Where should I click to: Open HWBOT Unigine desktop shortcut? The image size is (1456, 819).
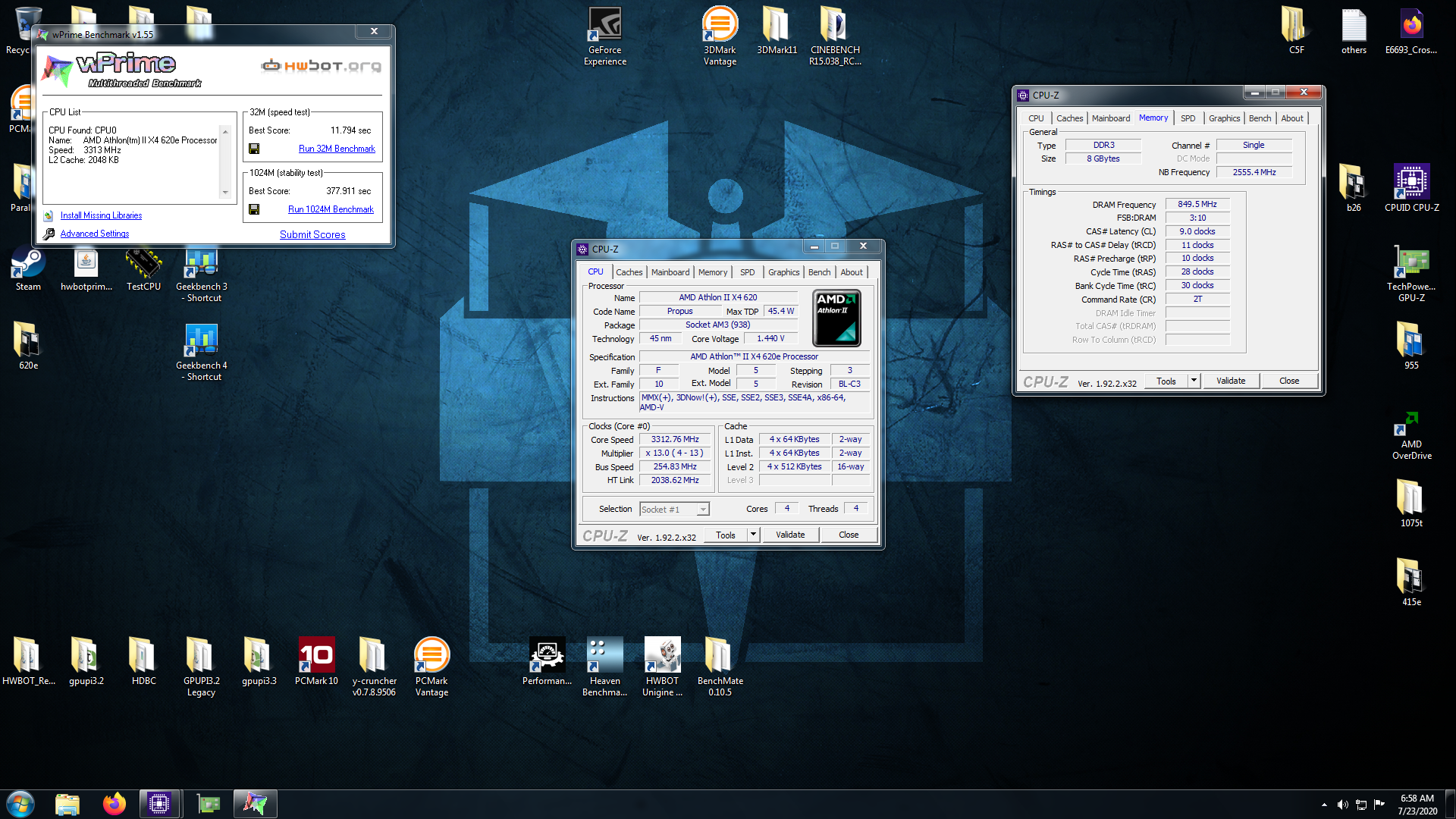pos(662,667)
